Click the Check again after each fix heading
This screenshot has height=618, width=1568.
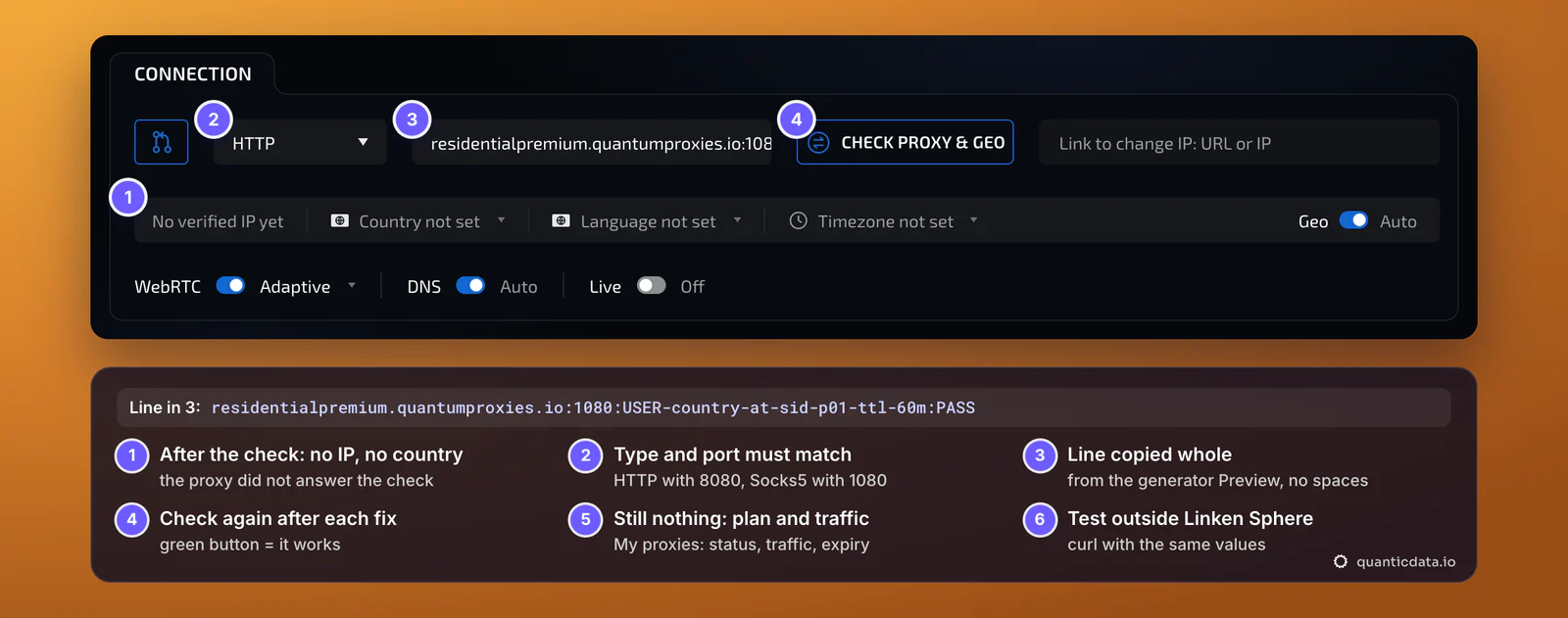278,518
